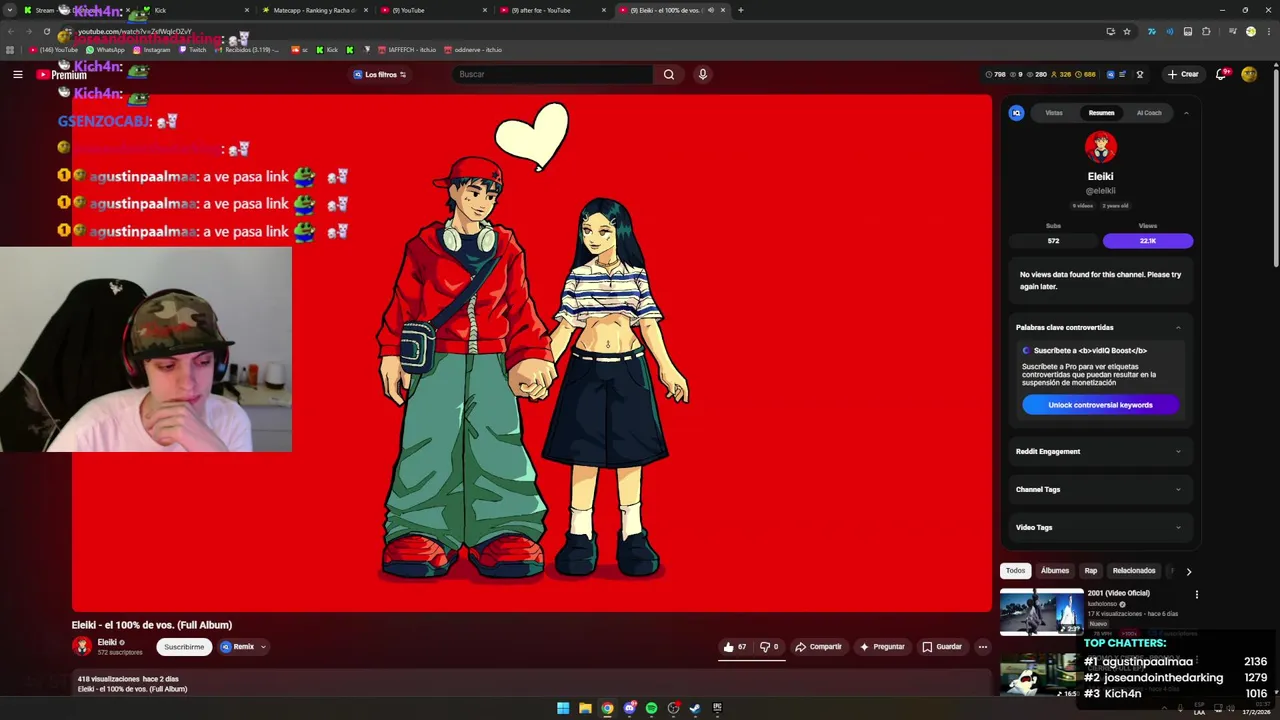The height and width of the screenshot is (720, 1280).
Task: Click the Guardar save button
Action: point(942,647)
